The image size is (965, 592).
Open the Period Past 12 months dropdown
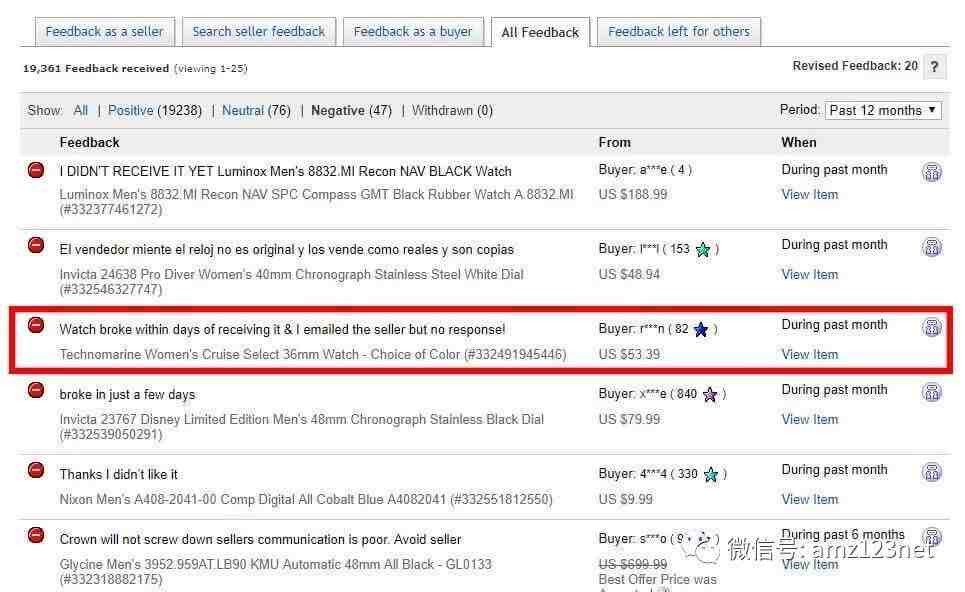click(x=883, y=111)
